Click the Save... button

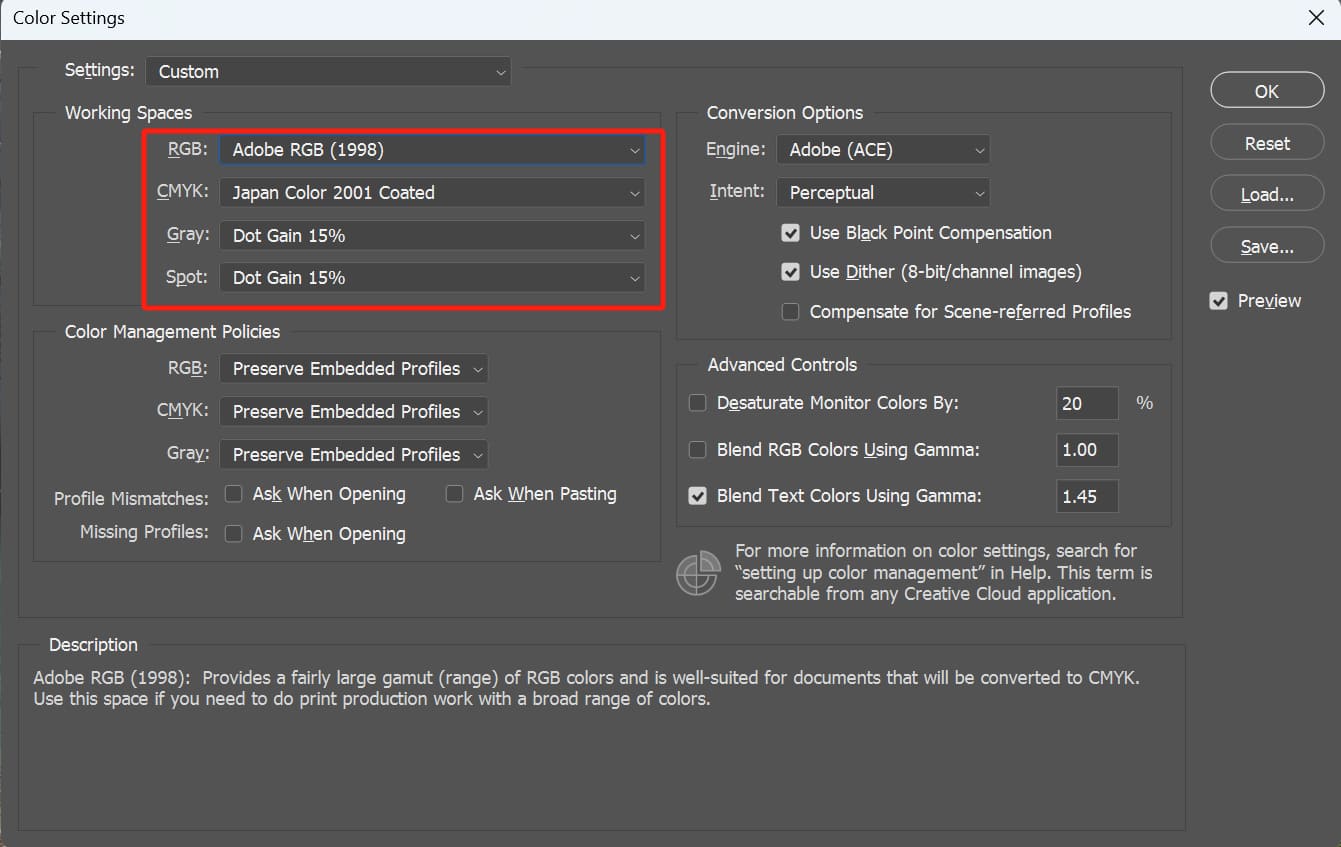pos(1267,247)
